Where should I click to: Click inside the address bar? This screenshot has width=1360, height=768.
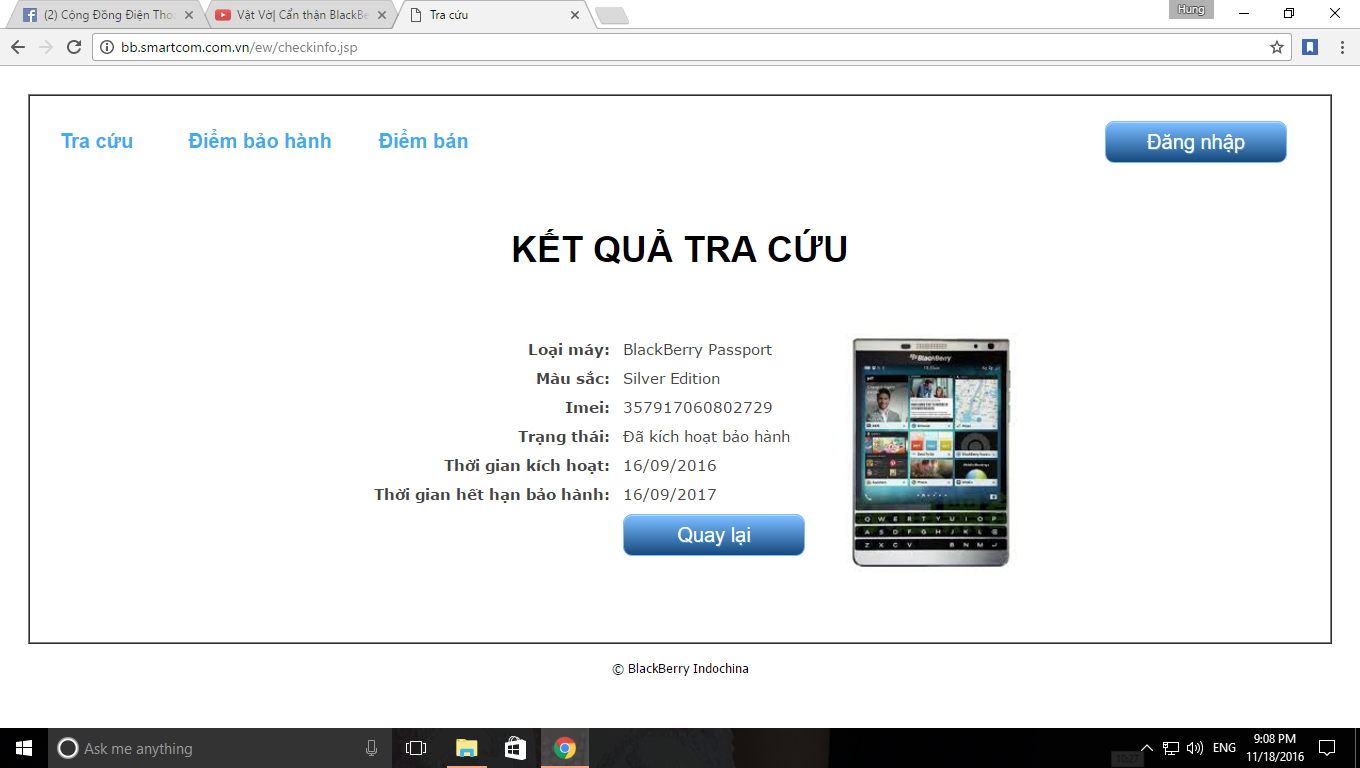[600, 46]
